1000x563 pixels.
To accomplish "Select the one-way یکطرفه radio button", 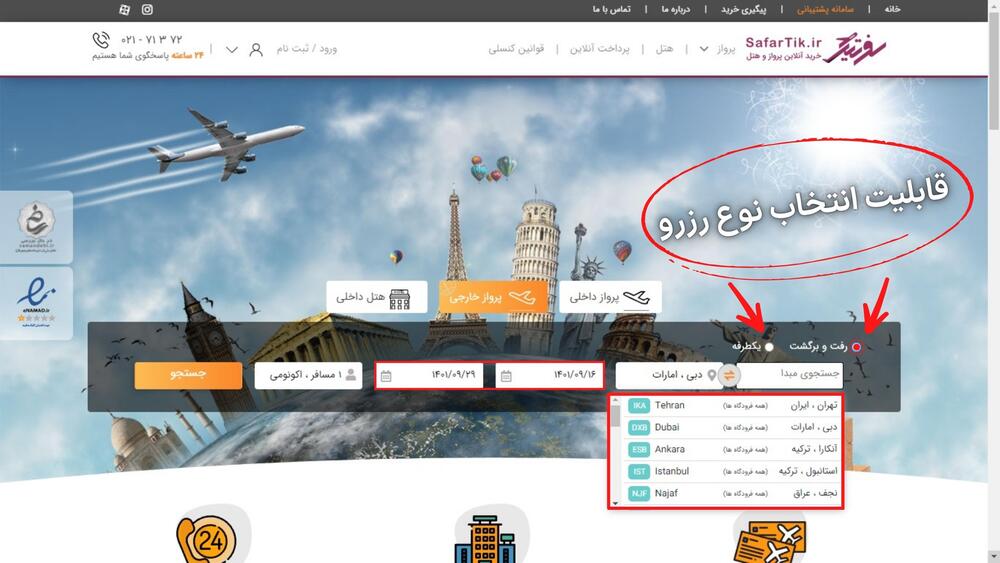I will 769,347.
